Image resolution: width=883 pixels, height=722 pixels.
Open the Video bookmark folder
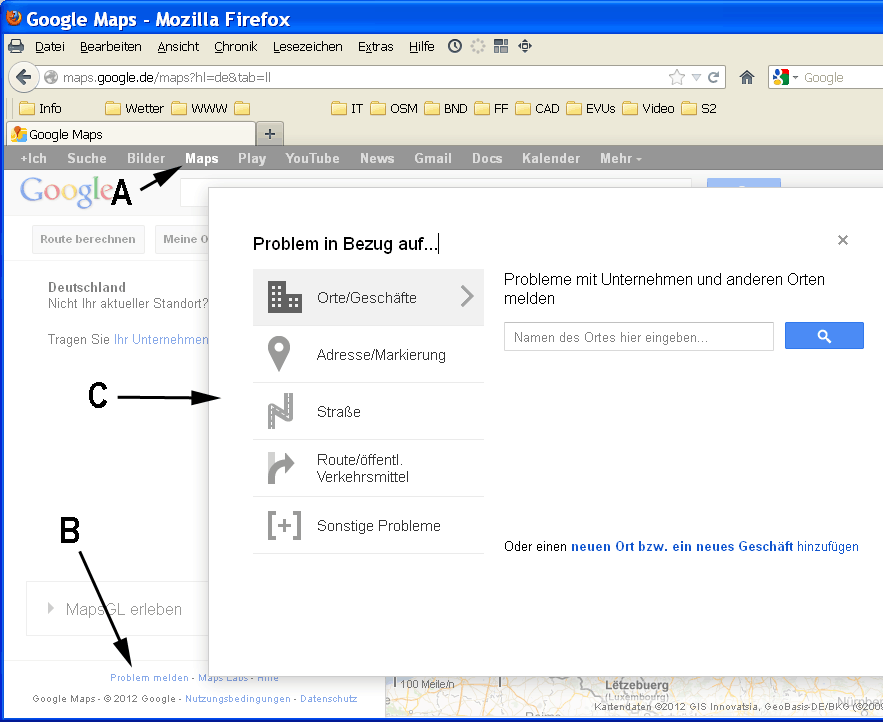pos(648,108)
